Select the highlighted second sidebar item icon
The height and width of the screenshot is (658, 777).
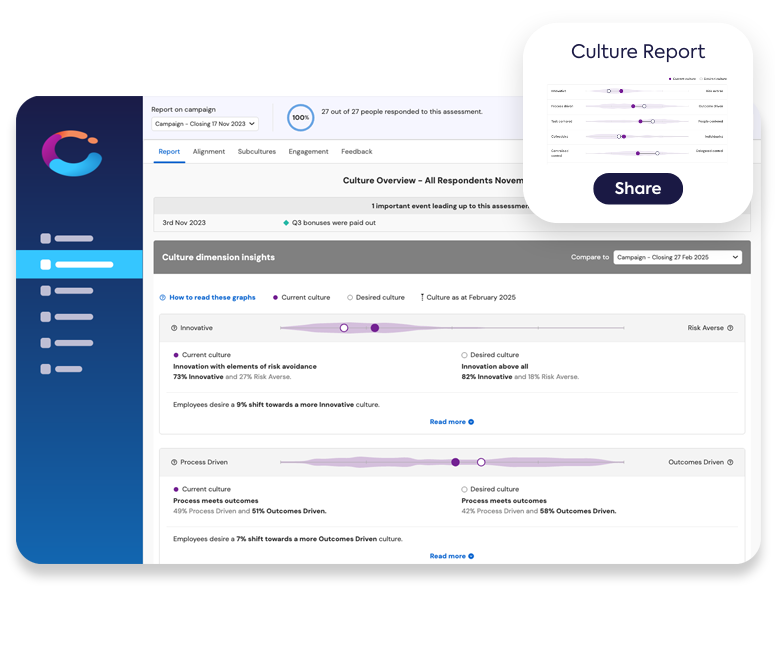click(x=46, y=265)
